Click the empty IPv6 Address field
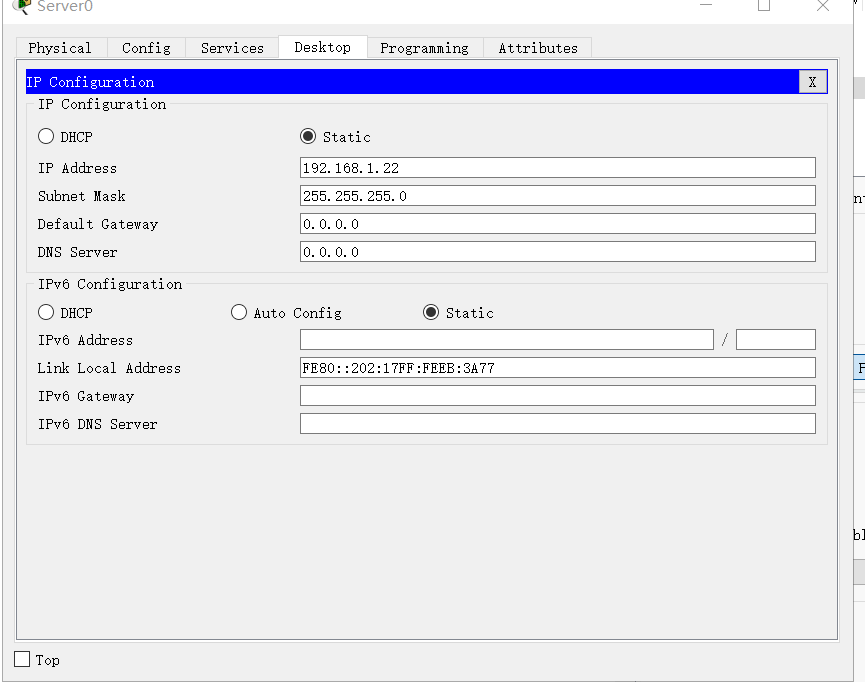This screenshot has height=682, width=865. [x=507, y=340]
